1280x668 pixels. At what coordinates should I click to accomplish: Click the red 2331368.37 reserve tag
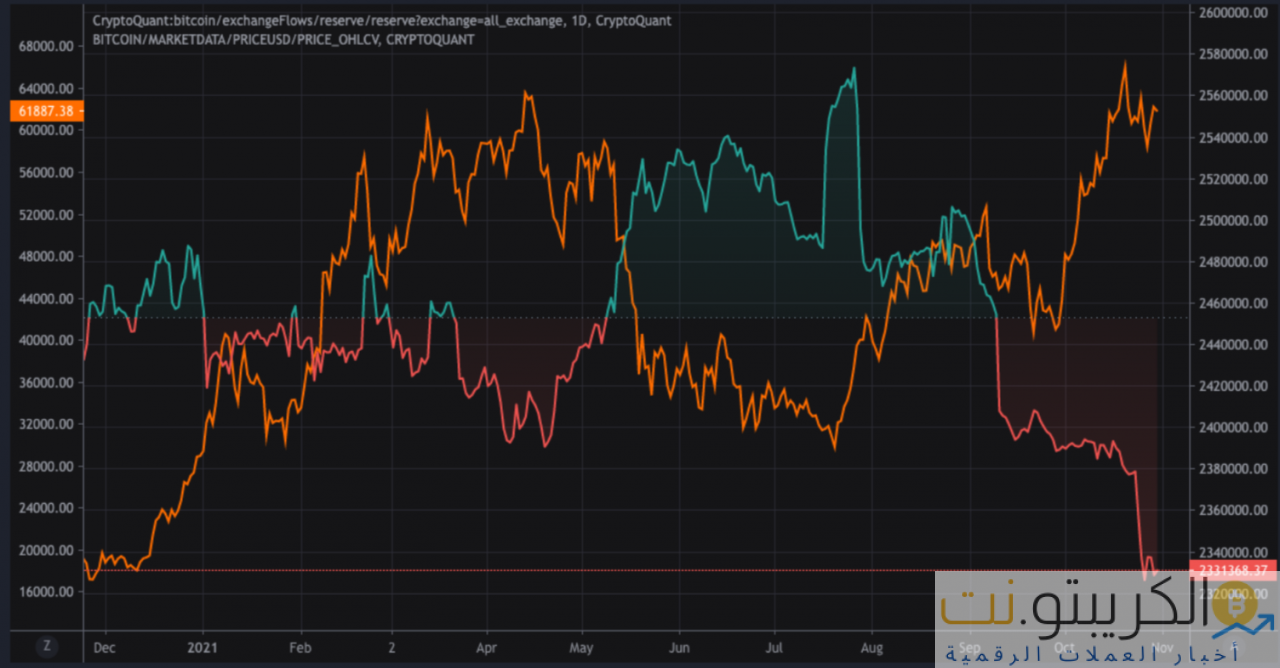(1233, 571)
